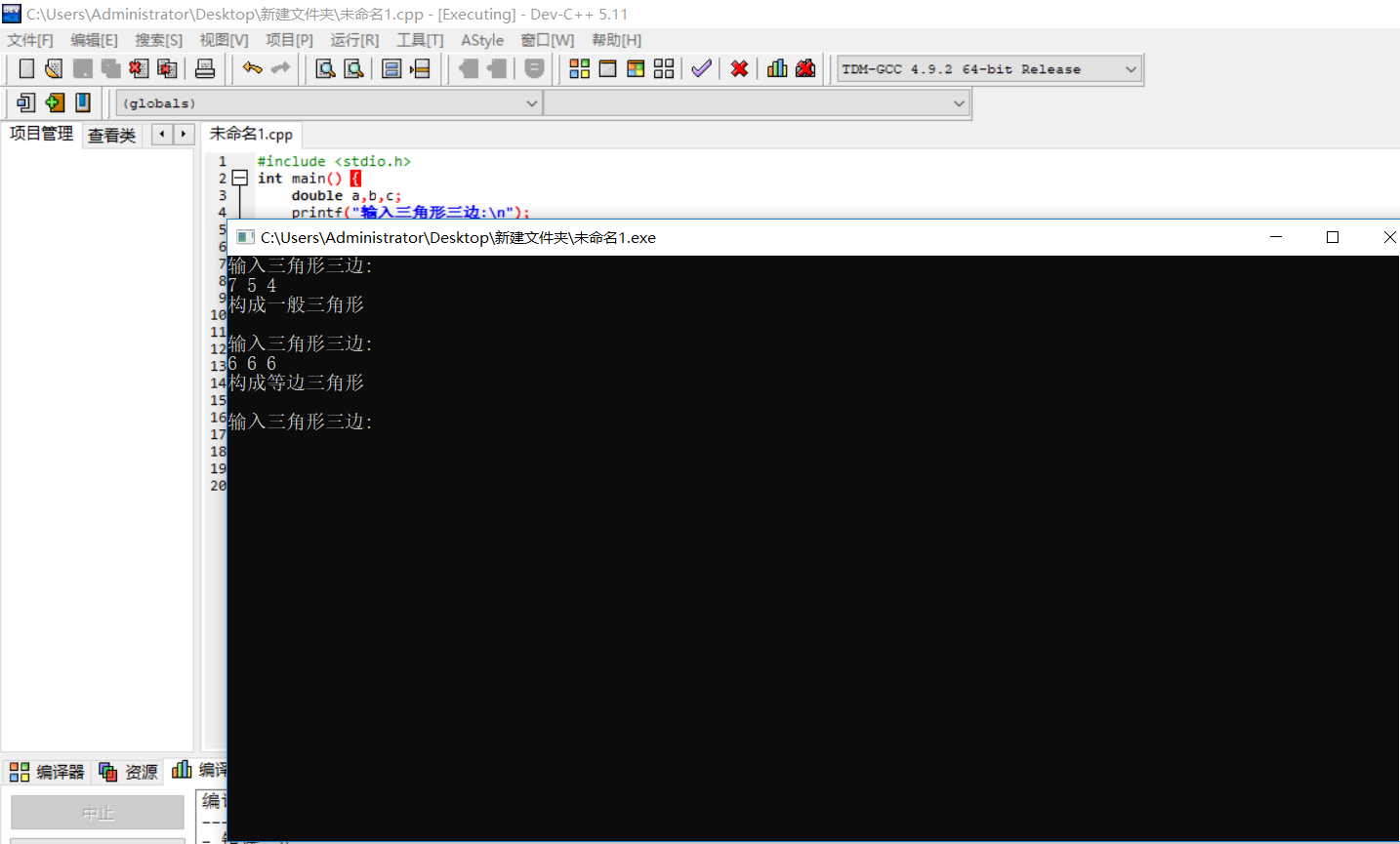Click the Close All files toolbar icon
1400x844 pixels.
[x=167, y=68]
